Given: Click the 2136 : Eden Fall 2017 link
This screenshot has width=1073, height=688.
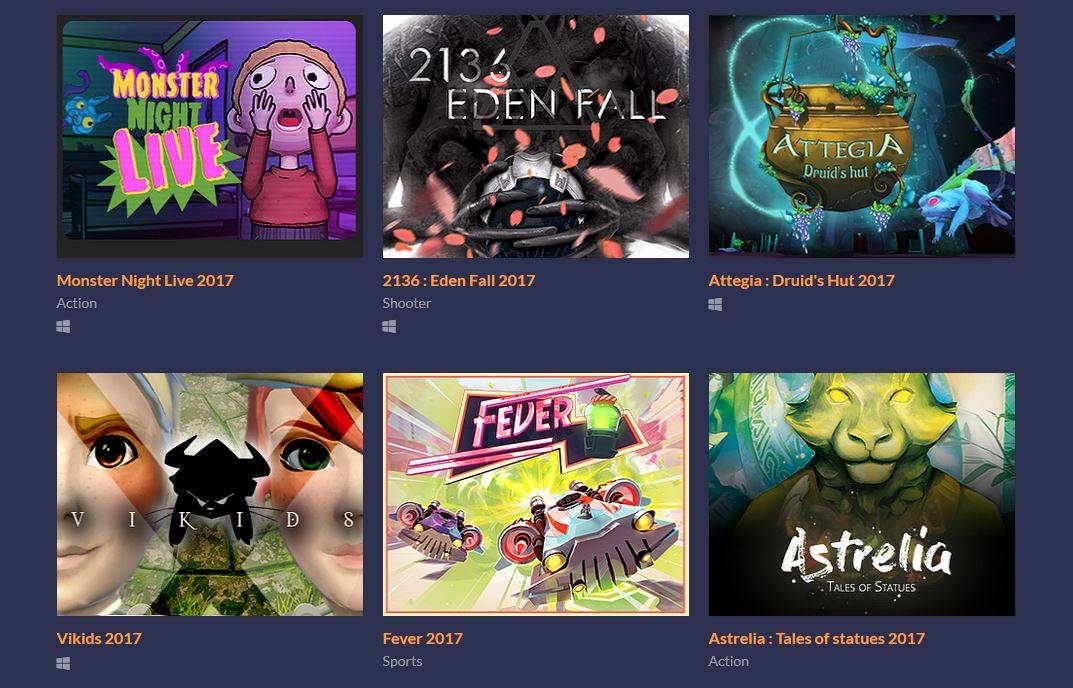Looking at the screenshot, I should 458,281.
